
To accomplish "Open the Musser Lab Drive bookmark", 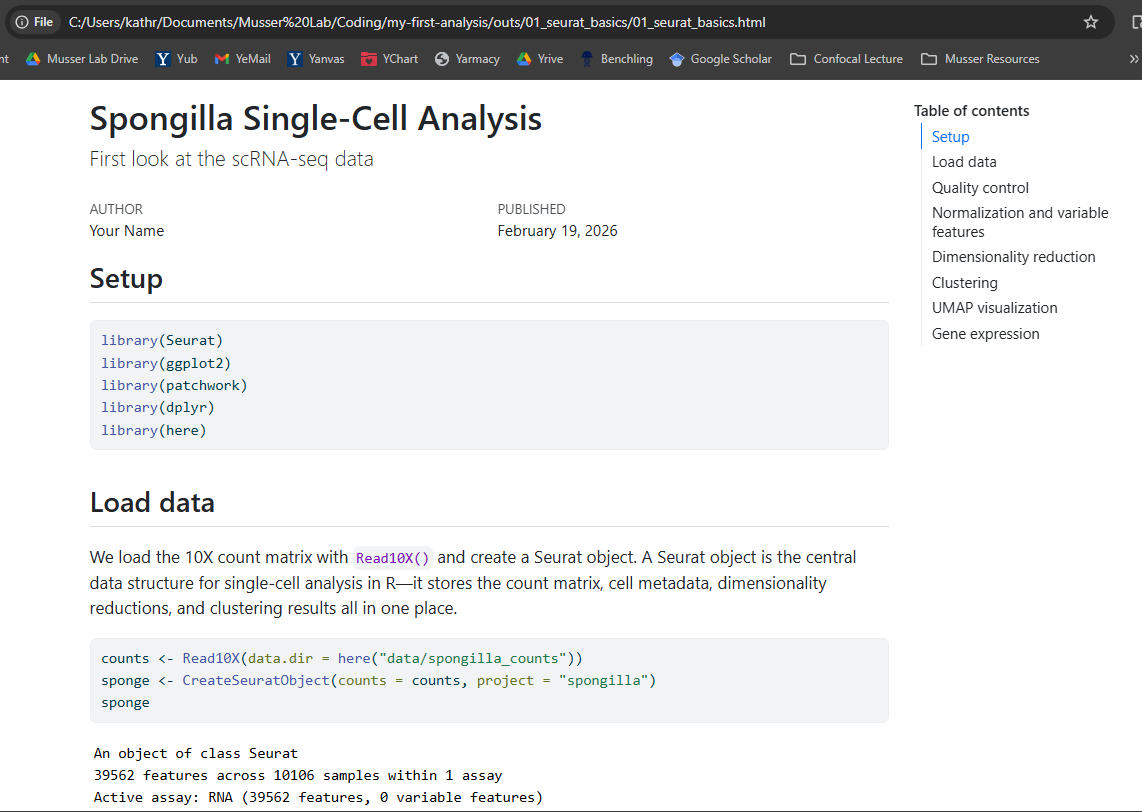I will pyautogui.click(x=82, y=59).
